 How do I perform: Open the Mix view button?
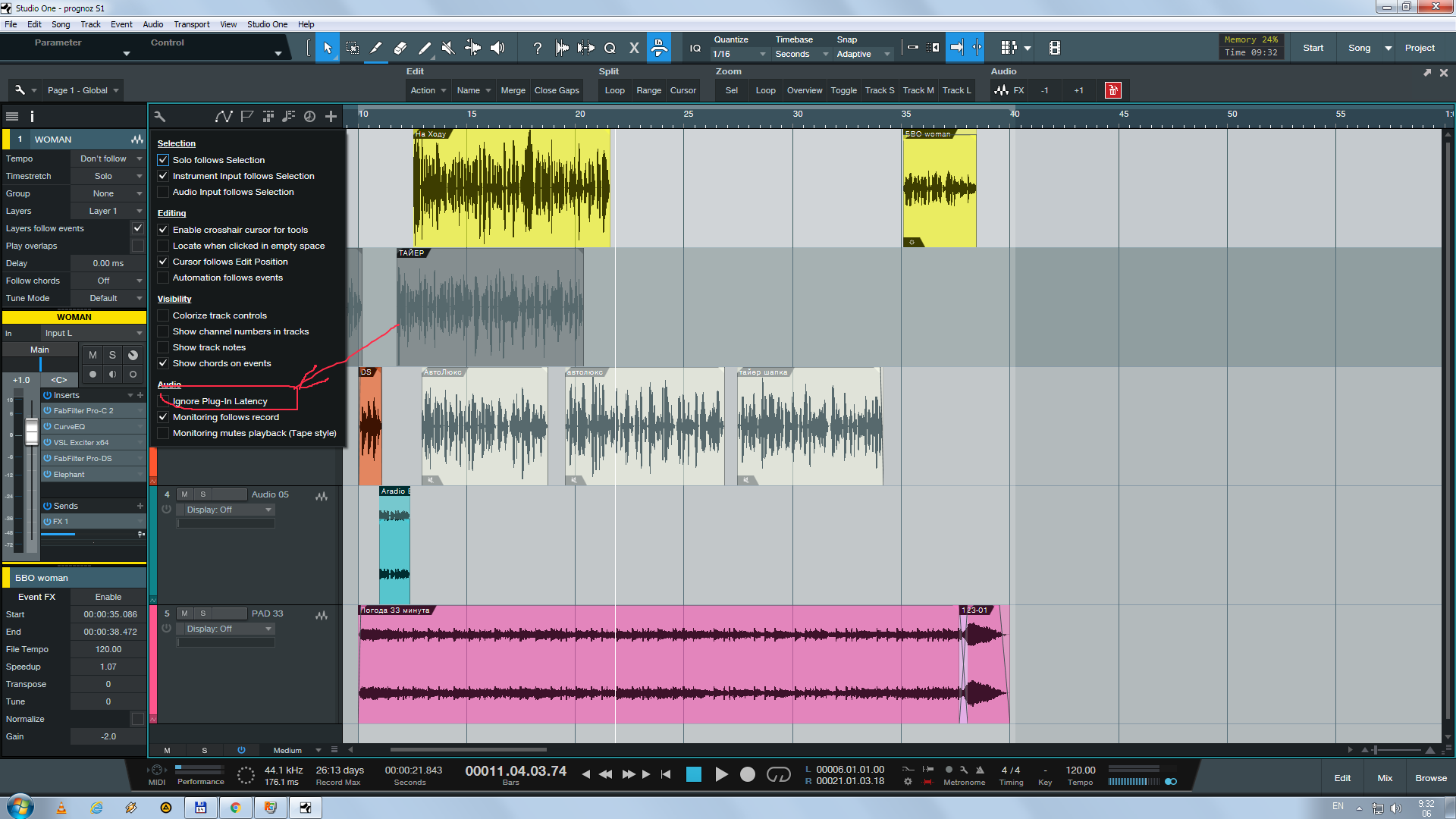1385,778
